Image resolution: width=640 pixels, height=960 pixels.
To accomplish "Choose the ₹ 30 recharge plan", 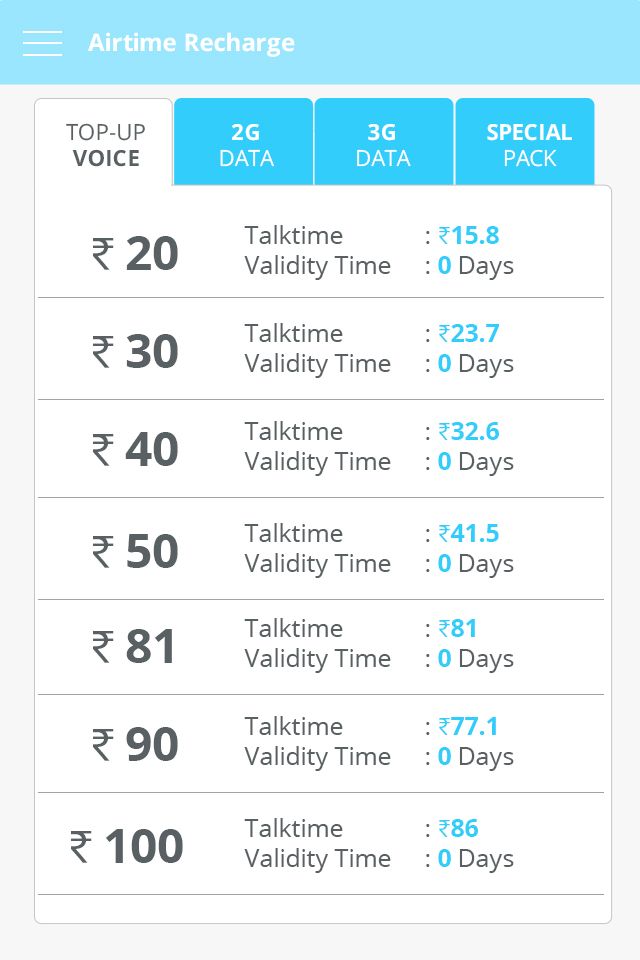I will click(321, 349).
